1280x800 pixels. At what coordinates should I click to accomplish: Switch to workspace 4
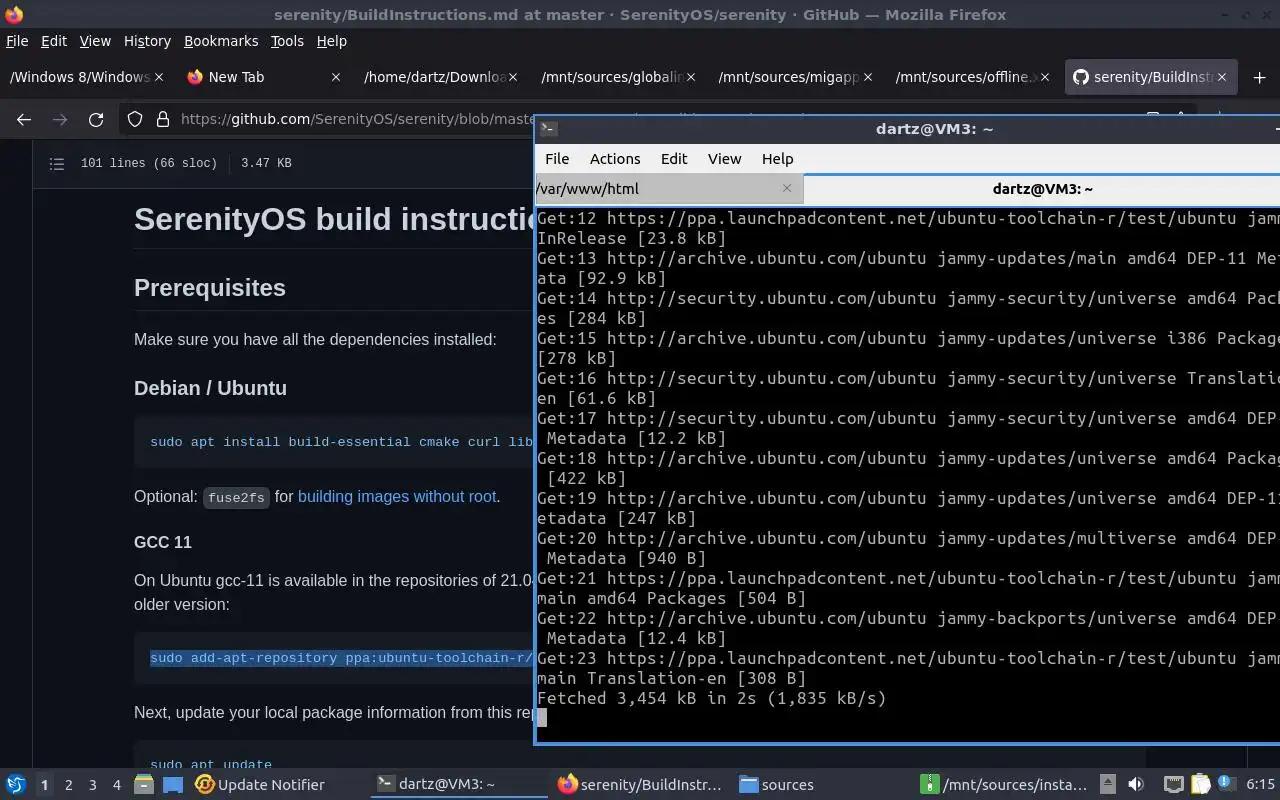(x=117, y=785)
